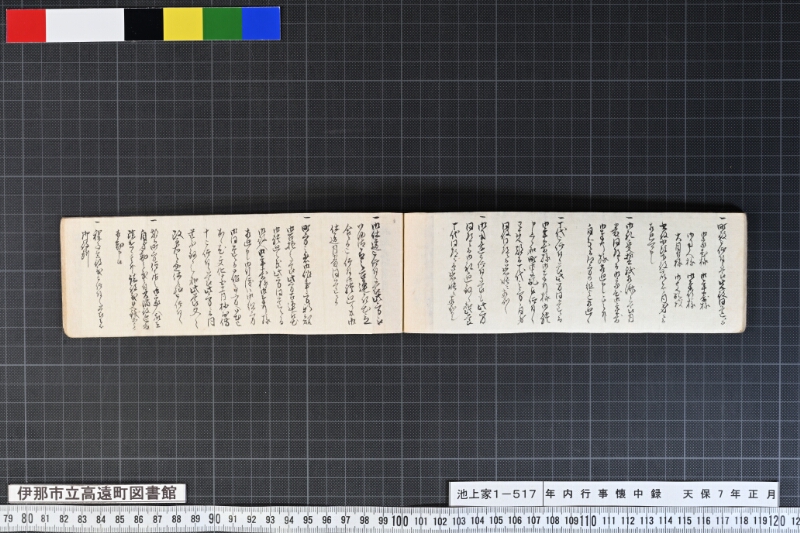Pick the blue patch on the color chart
The image size is (800, 533).
261,23
